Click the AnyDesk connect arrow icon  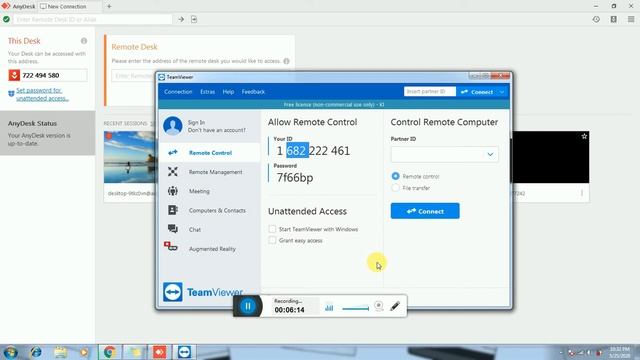click(181, 19)
